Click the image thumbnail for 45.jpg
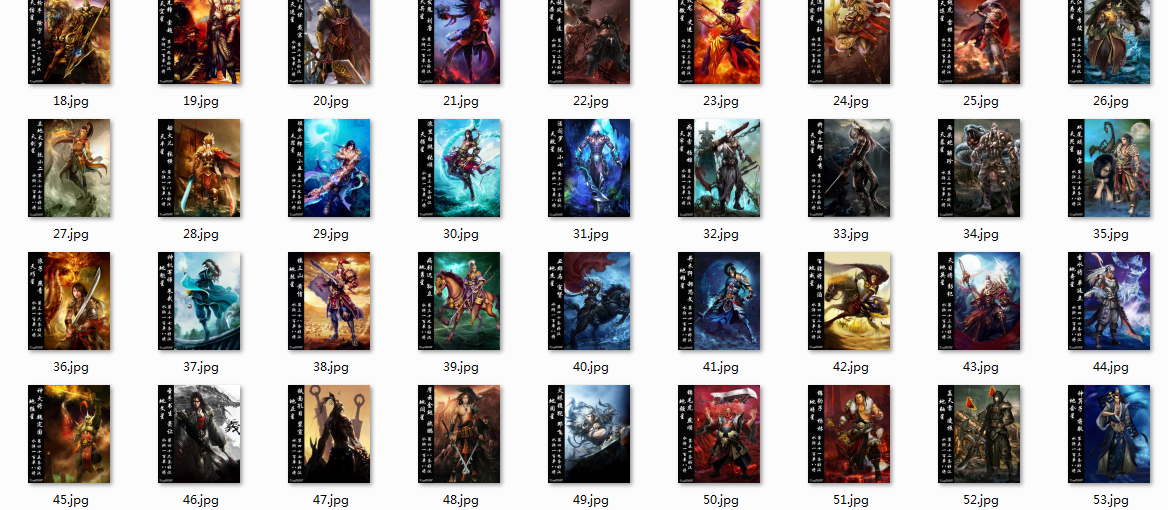This screenshot has height=510, width=1168. pos(69,434)
